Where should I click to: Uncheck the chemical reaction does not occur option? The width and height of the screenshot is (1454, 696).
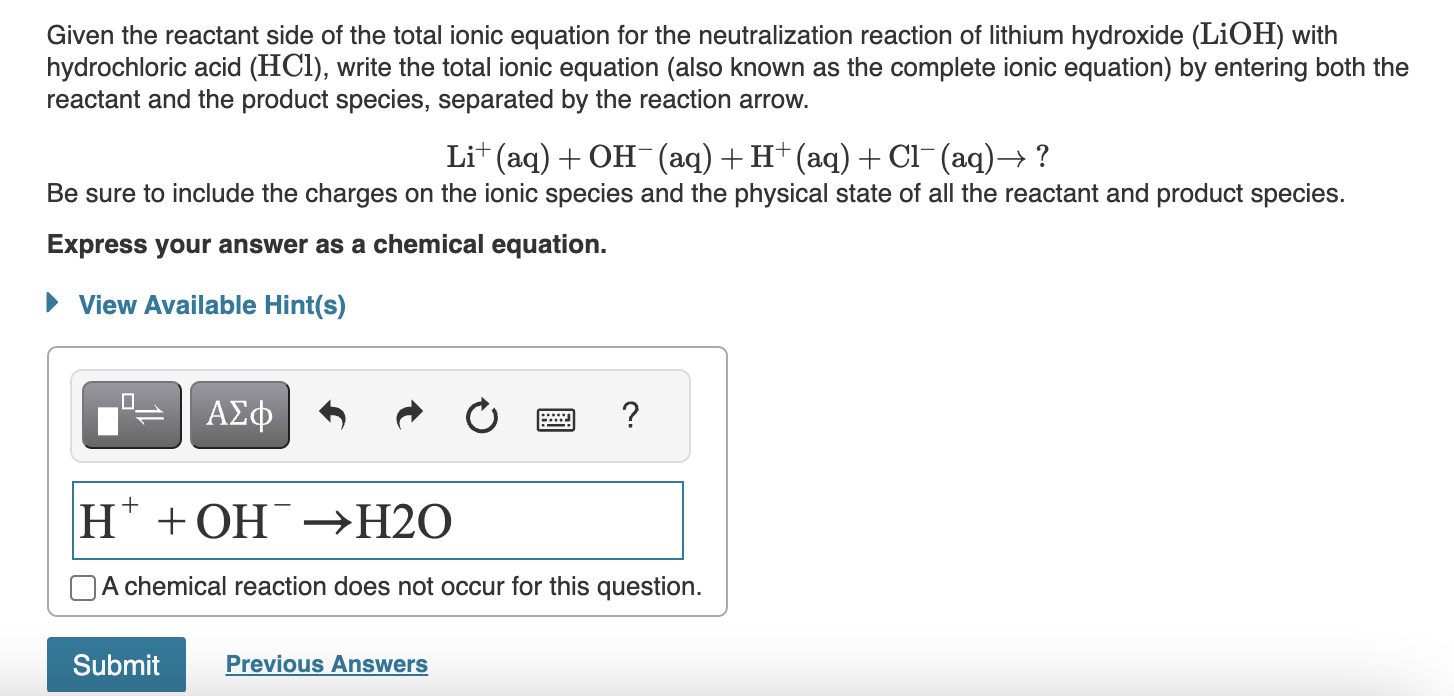(x=82, y=587)
